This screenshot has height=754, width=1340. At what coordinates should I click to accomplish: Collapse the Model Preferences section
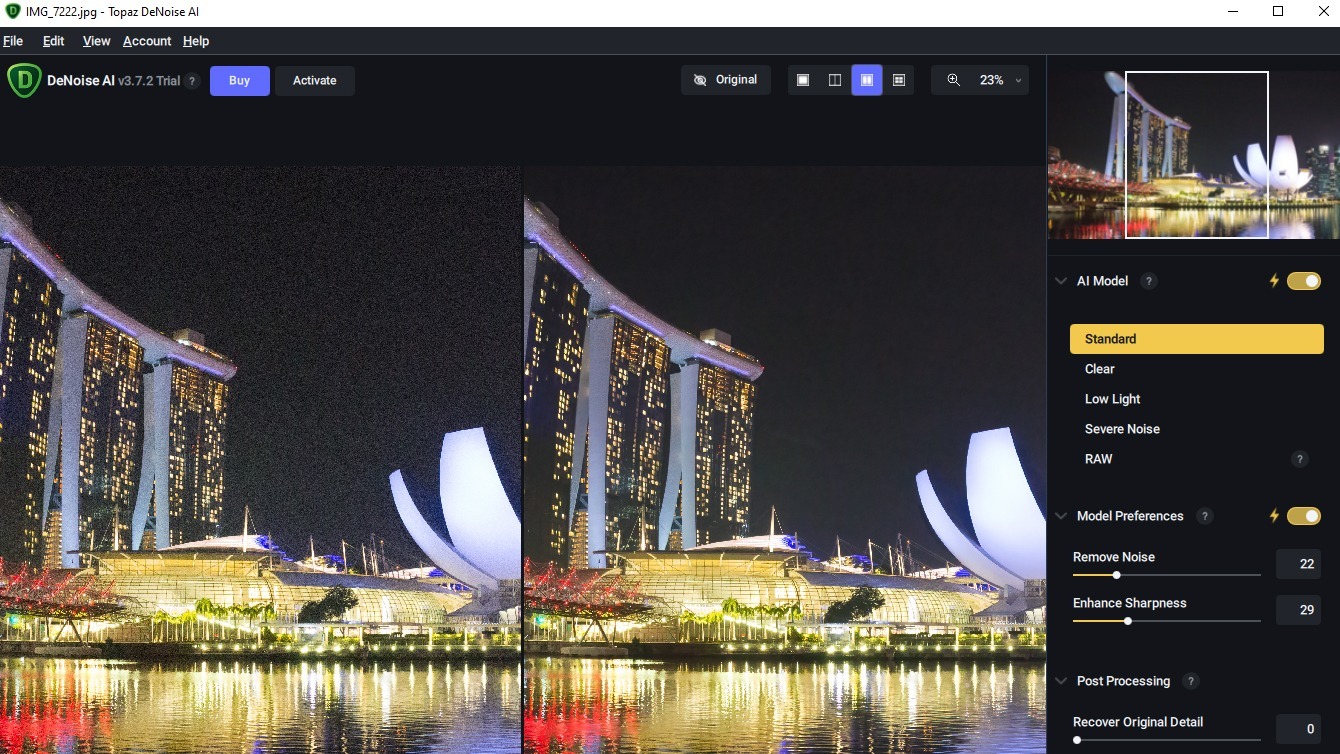[1061, 516]
